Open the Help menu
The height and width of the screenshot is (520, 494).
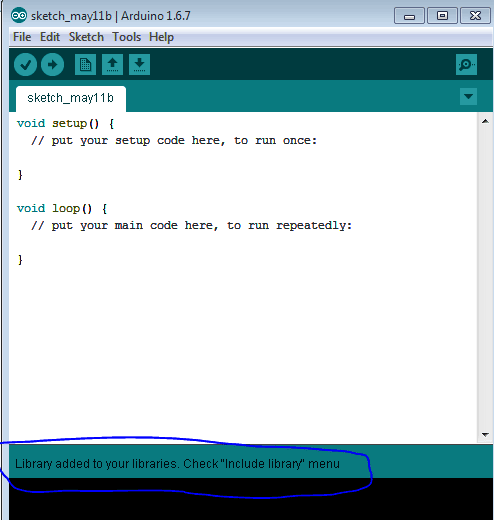(161, 37)
